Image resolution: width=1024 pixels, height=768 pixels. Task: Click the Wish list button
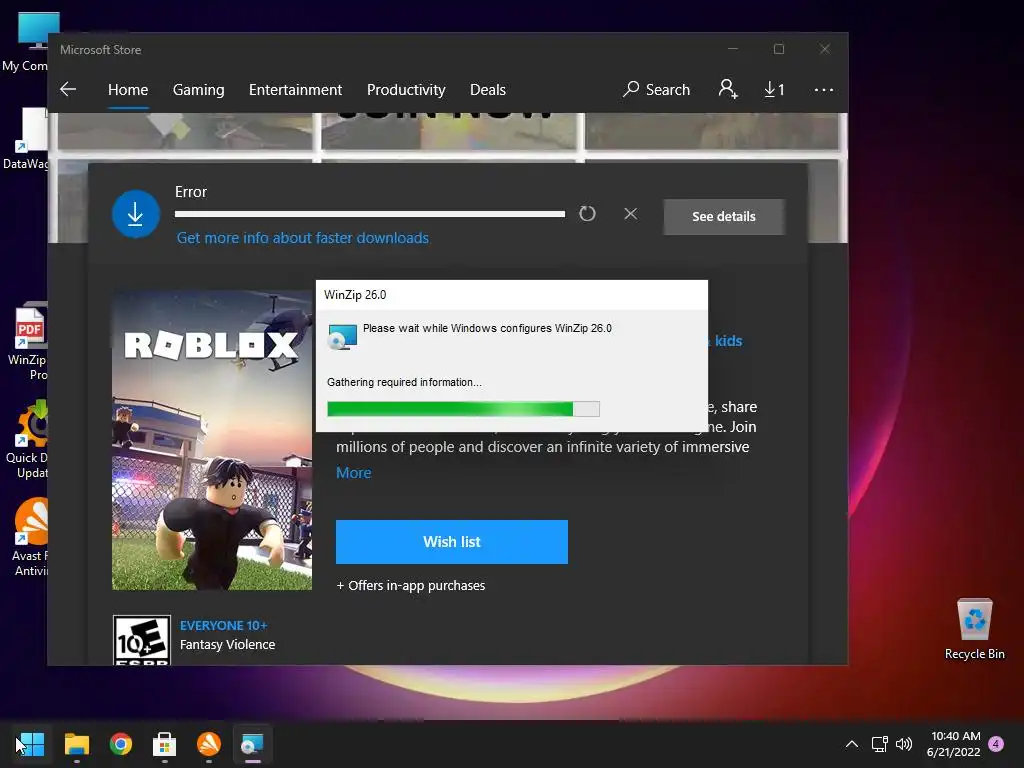pos(452,541)
